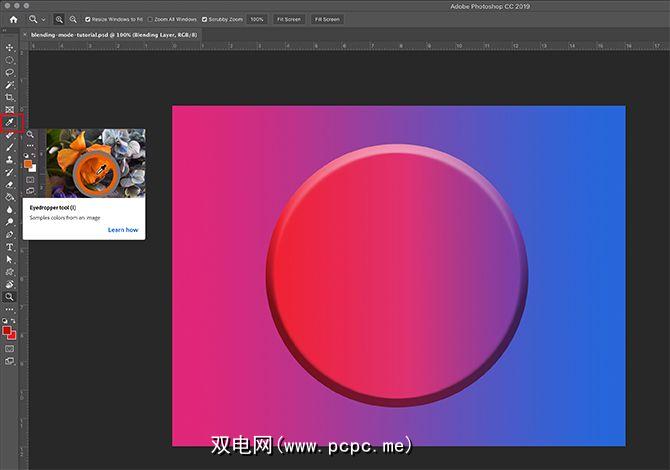The width and height of the screenshot is (670, 470).
Task: Open the zoom tool preset dropdown arrow
Action: coord(44,19)
